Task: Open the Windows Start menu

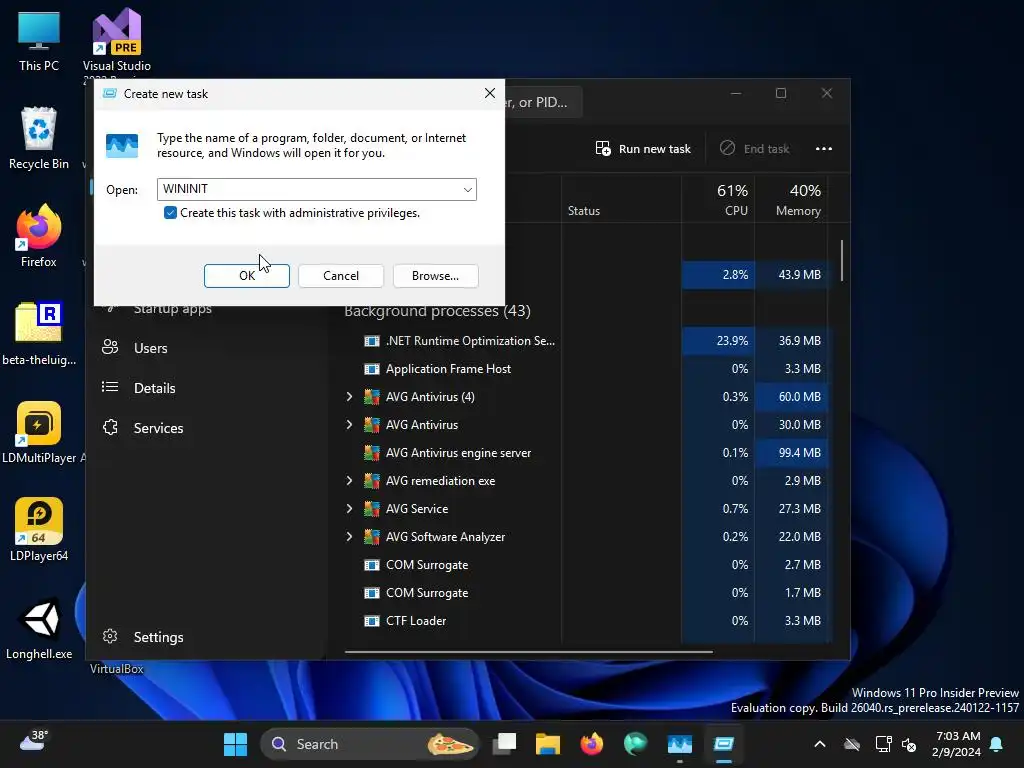Action: point(235,744)
